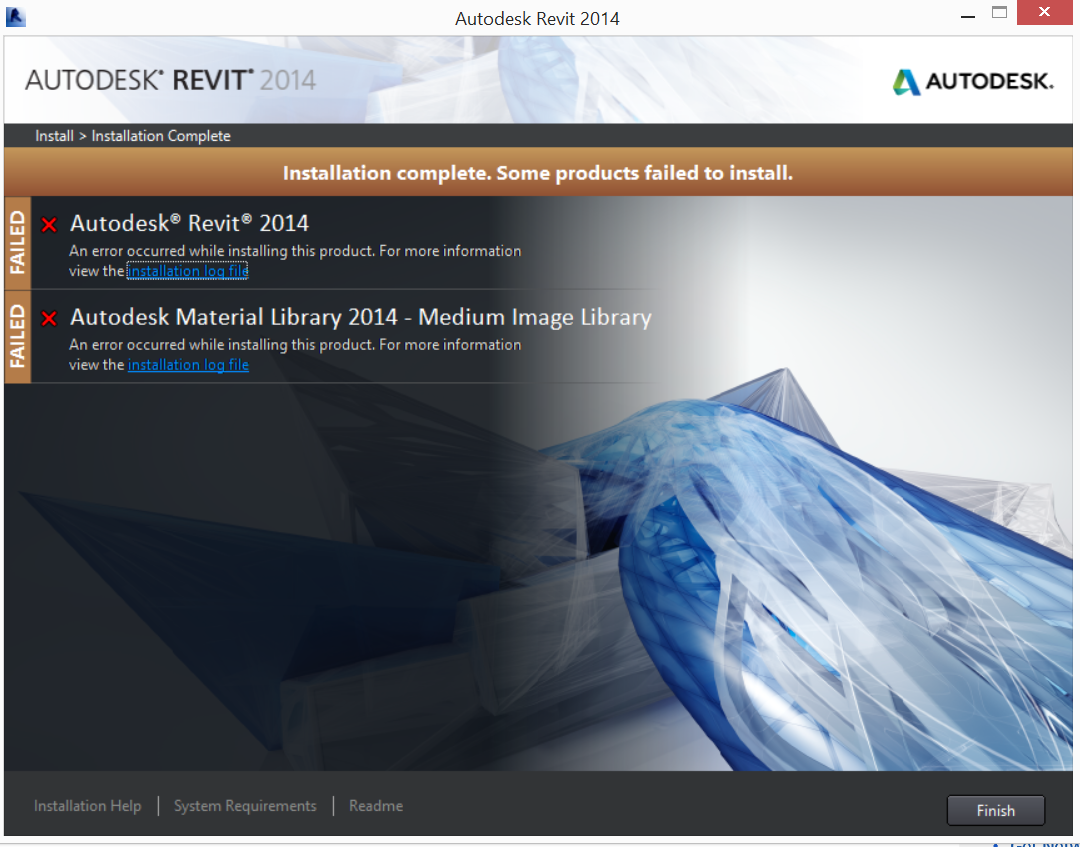Click the Revit application icon in title bar
Screen dimensions: 1080x847
tap(14, 15)
